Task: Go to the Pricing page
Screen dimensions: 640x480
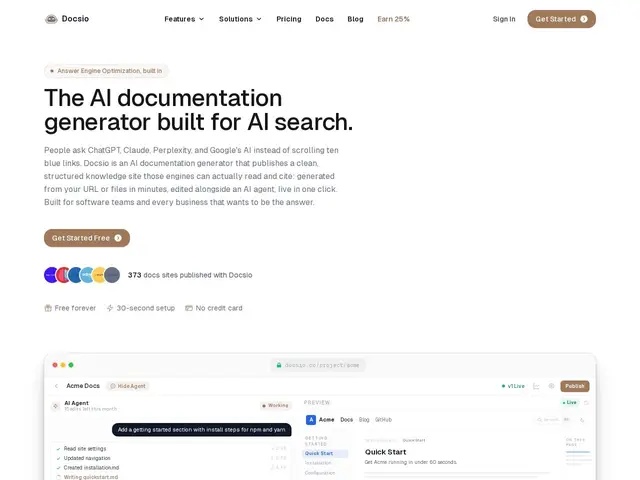Action: coord(289,19)
